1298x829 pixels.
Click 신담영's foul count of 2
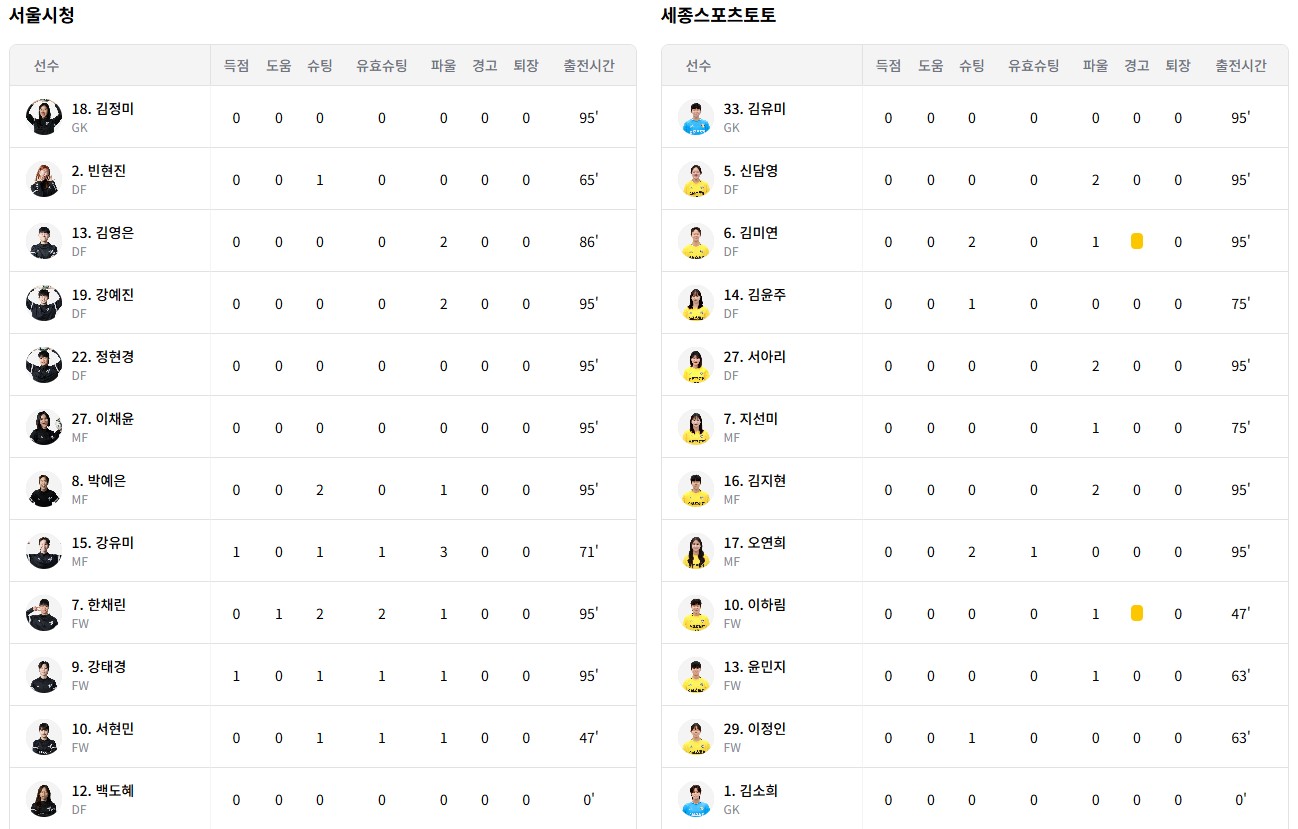[x=1096, y=180]
